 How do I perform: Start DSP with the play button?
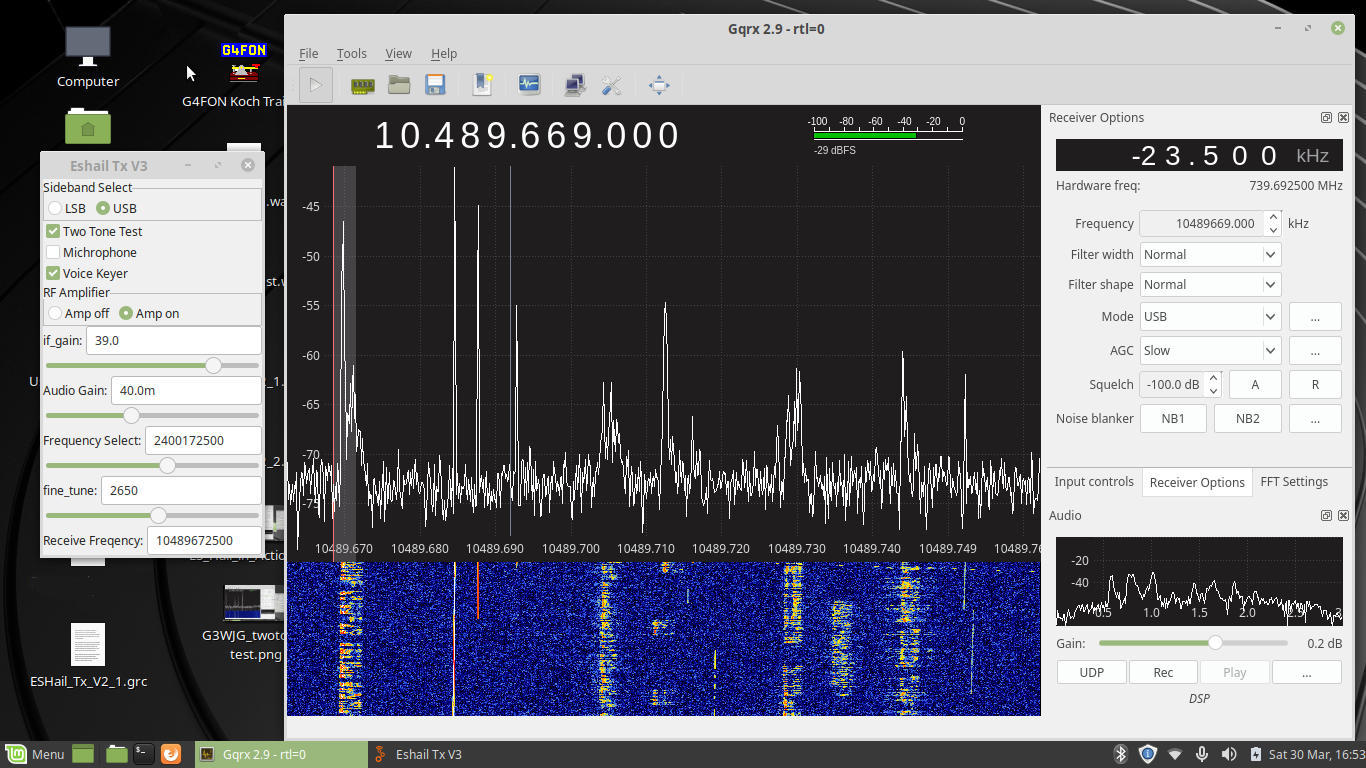tap(315, 85)
